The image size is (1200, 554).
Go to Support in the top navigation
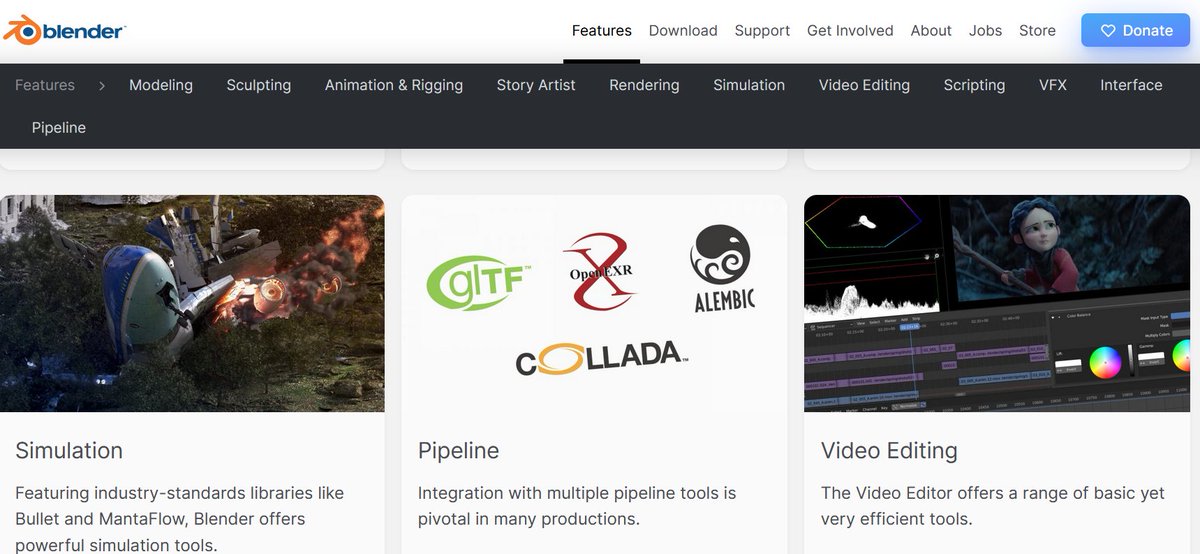coord(762,31)
